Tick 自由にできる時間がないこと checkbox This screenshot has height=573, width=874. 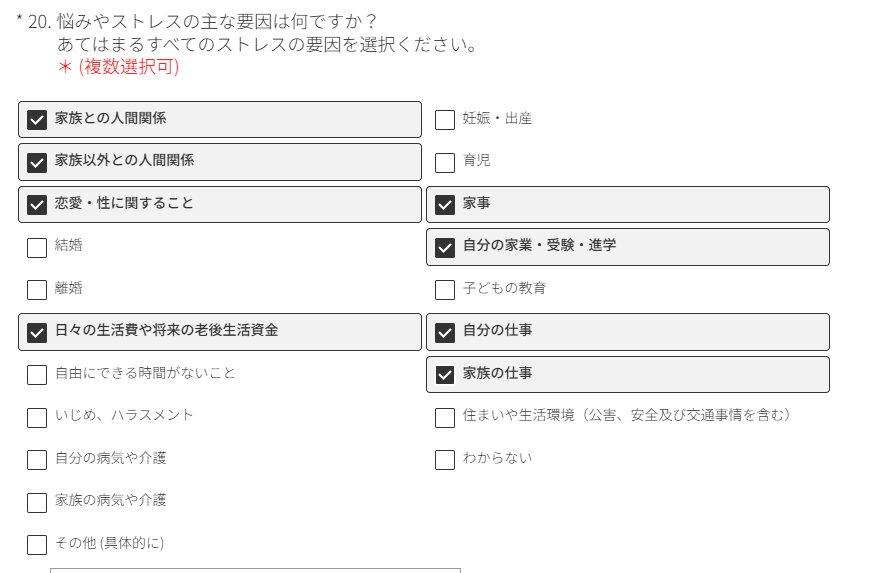coord(37,375)
